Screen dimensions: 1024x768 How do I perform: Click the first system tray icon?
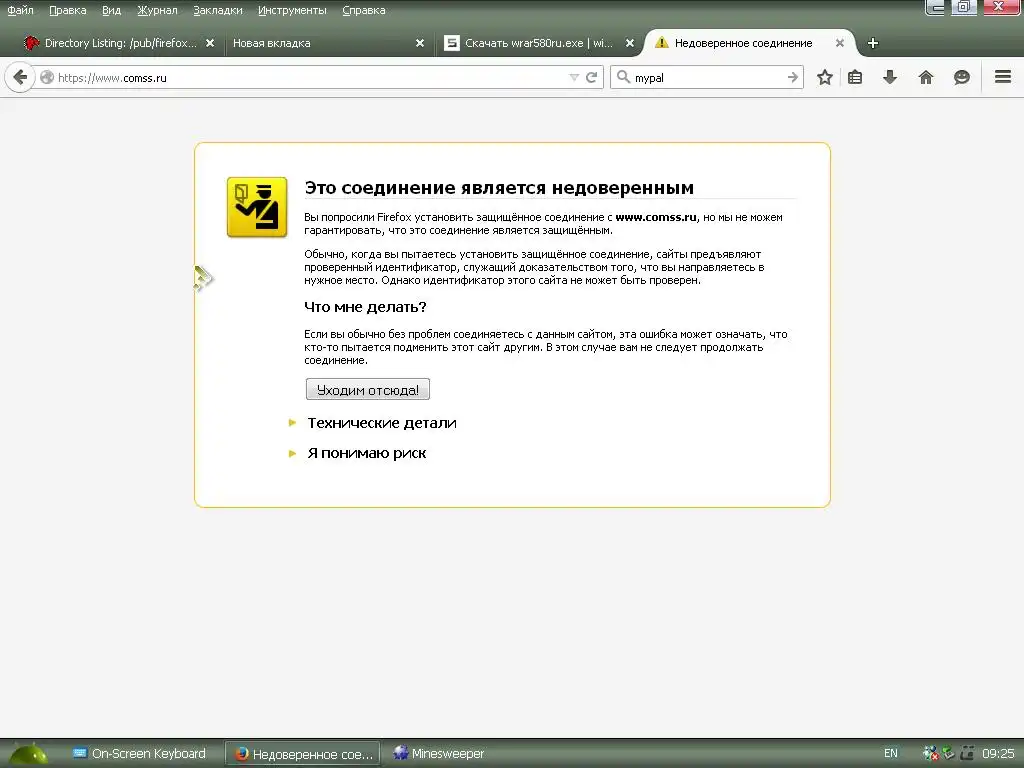click(930, 754)
